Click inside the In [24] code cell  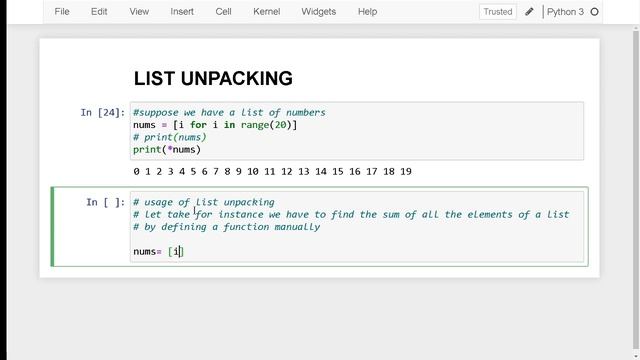click(x=357, y=131)
